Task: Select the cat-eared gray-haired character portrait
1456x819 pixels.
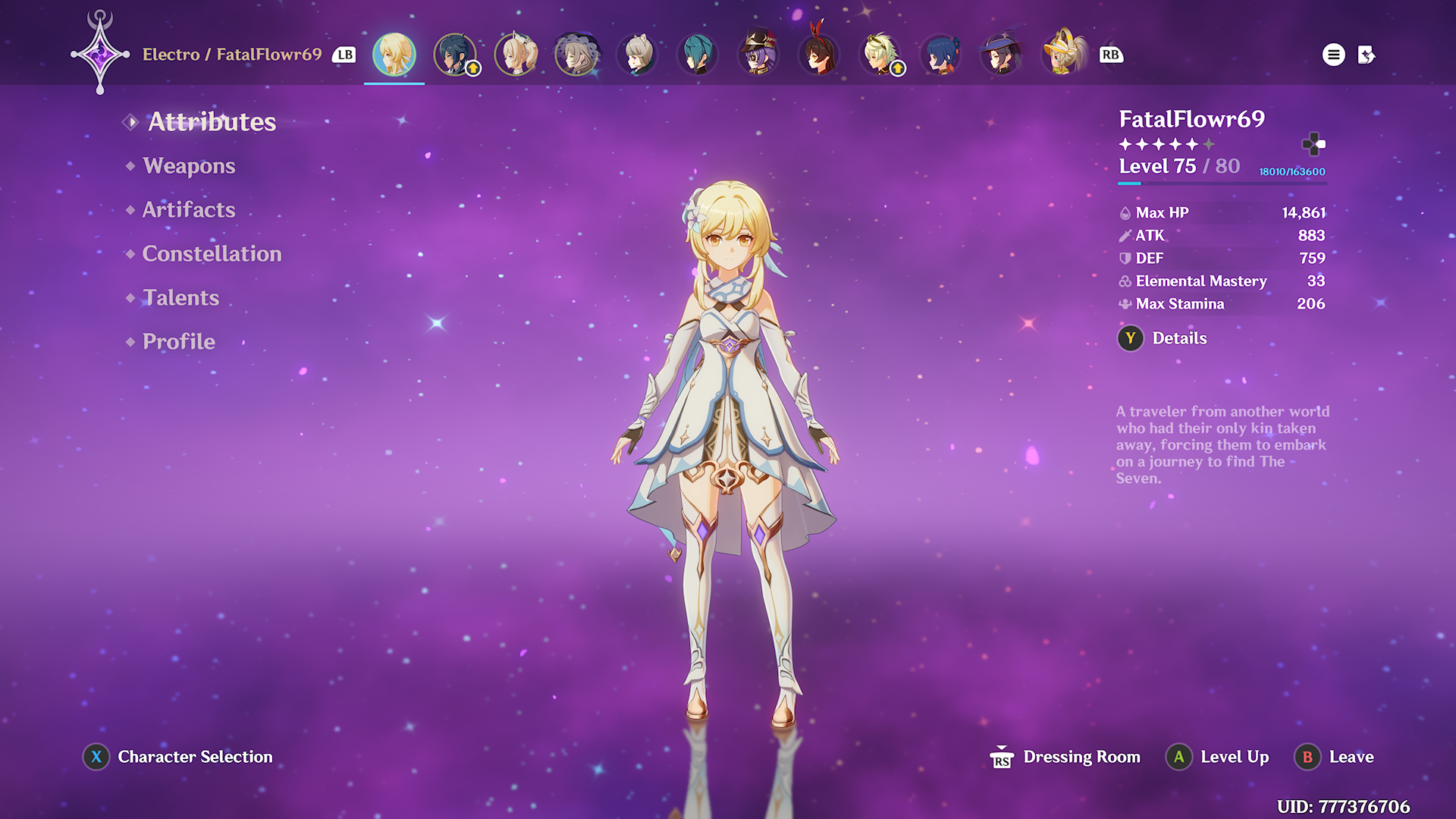Action: [637, 55]
